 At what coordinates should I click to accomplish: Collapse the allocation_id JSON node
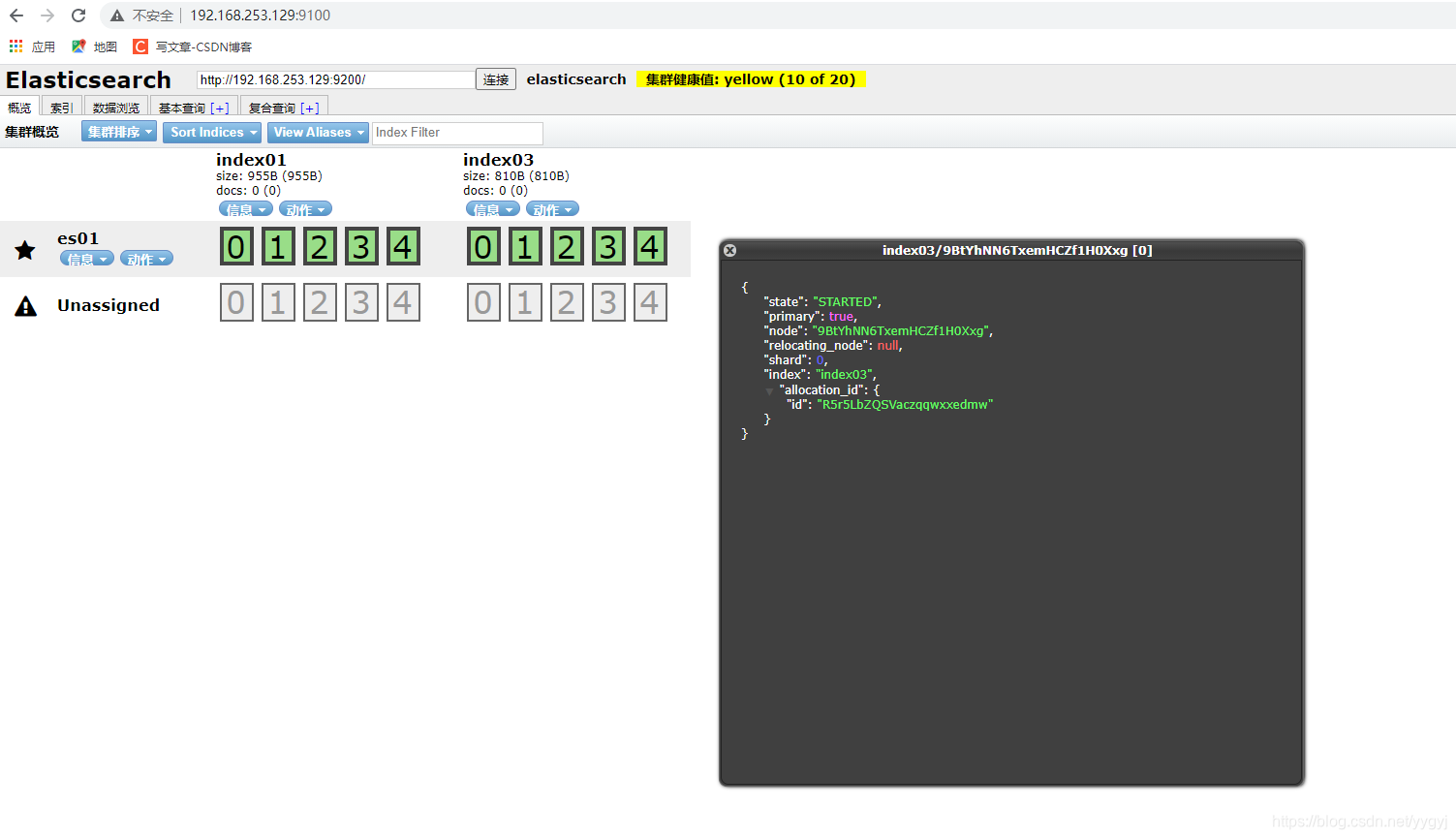tap(769, 391)
